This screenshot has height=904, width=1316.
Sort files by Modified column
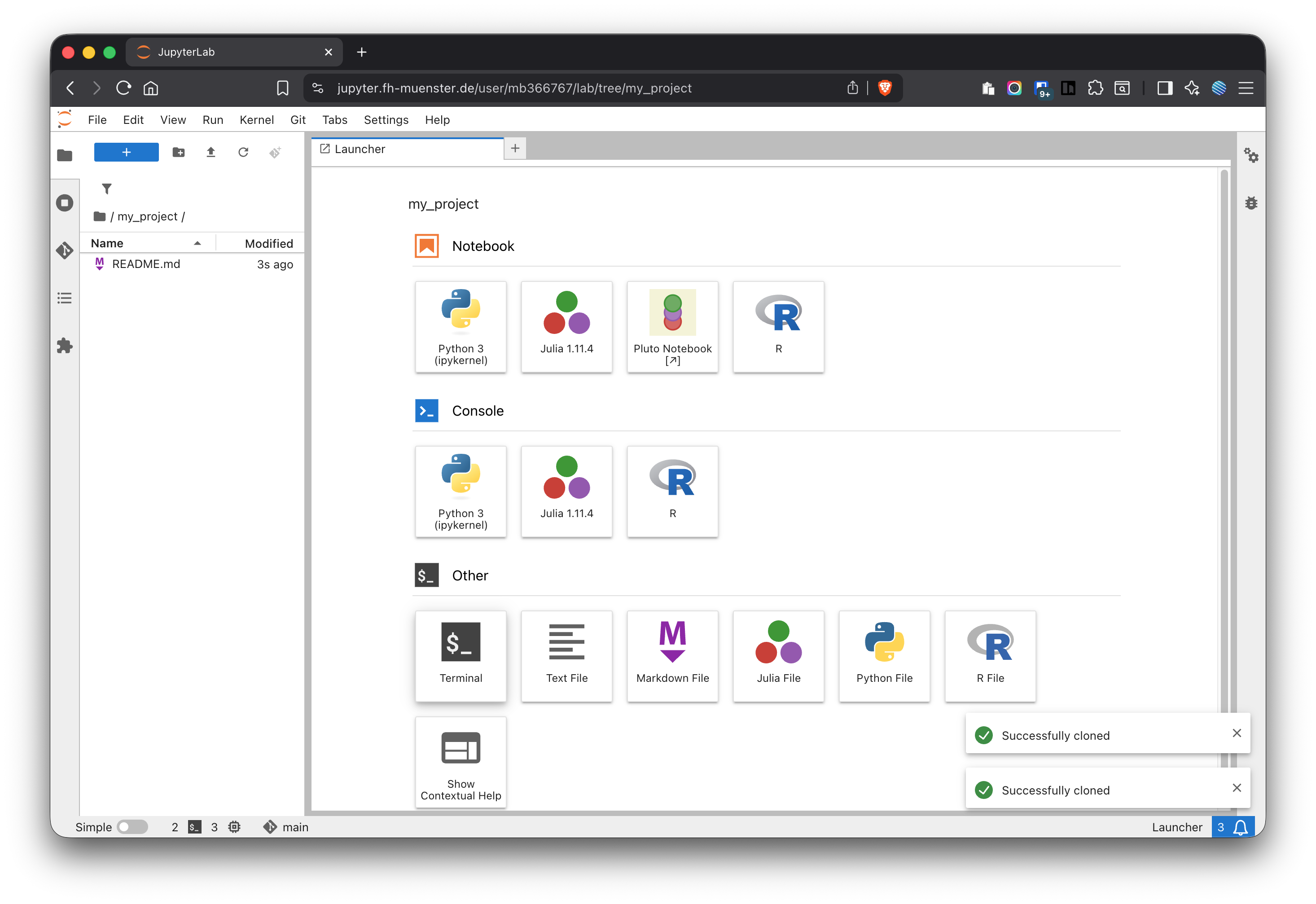(268, 243)
